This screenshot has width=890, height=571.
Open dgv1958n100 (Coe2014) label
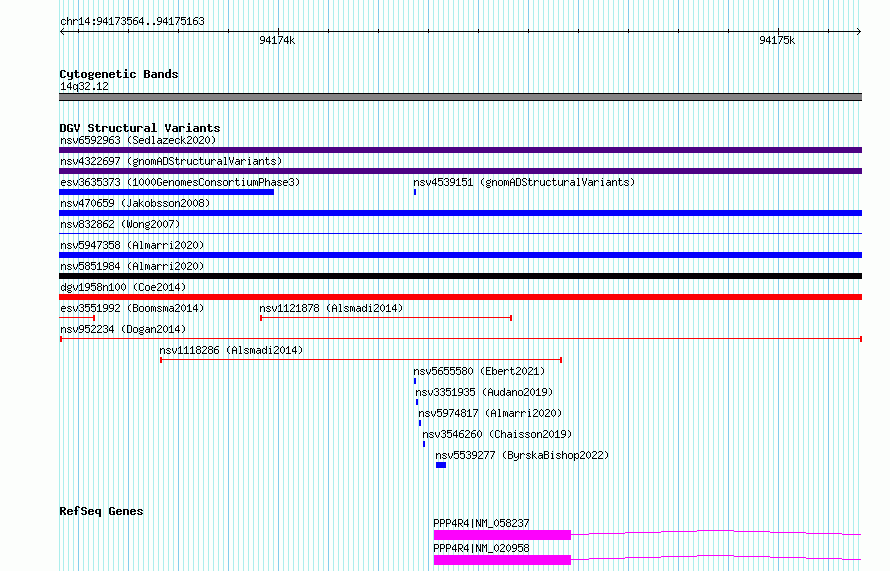click(123, 287)
